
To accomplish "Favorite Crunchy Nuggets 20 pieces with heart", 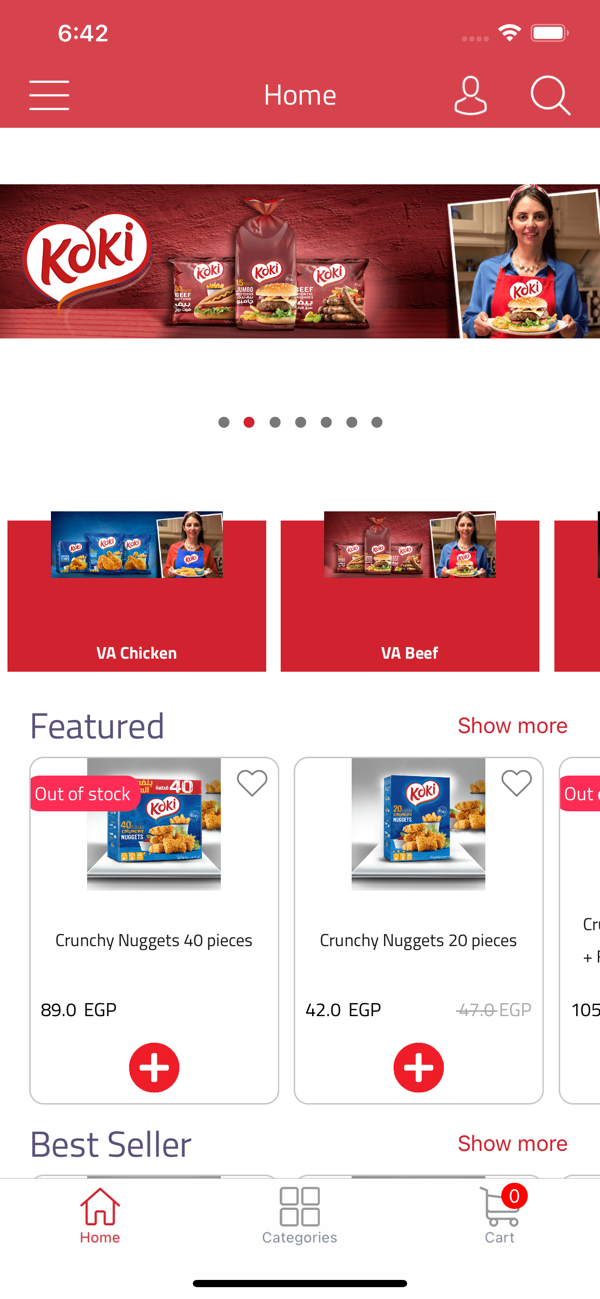I will pos(516,783).
